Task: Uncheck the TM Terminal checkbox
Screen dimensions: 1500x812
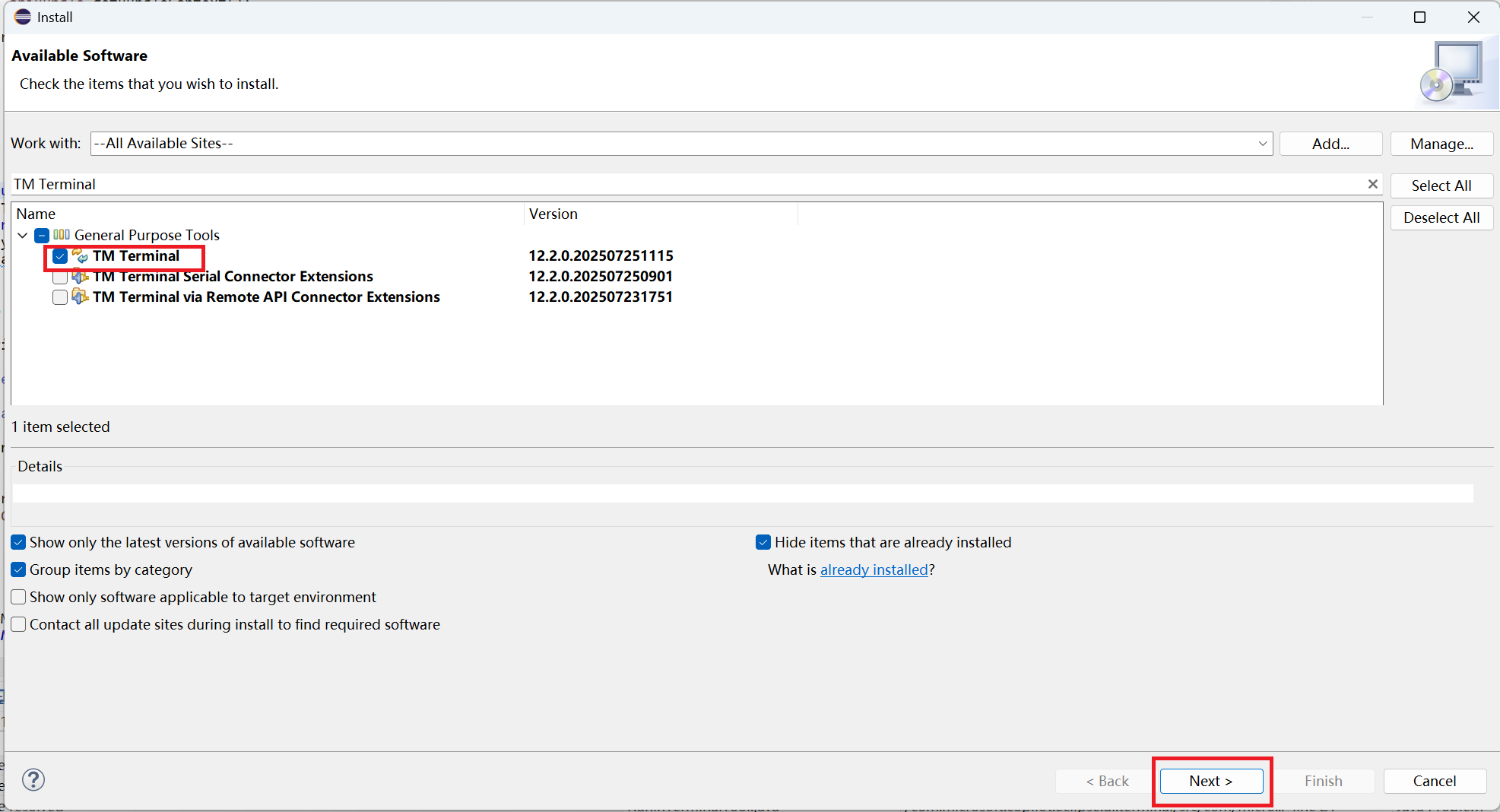Action: point(60,256)
